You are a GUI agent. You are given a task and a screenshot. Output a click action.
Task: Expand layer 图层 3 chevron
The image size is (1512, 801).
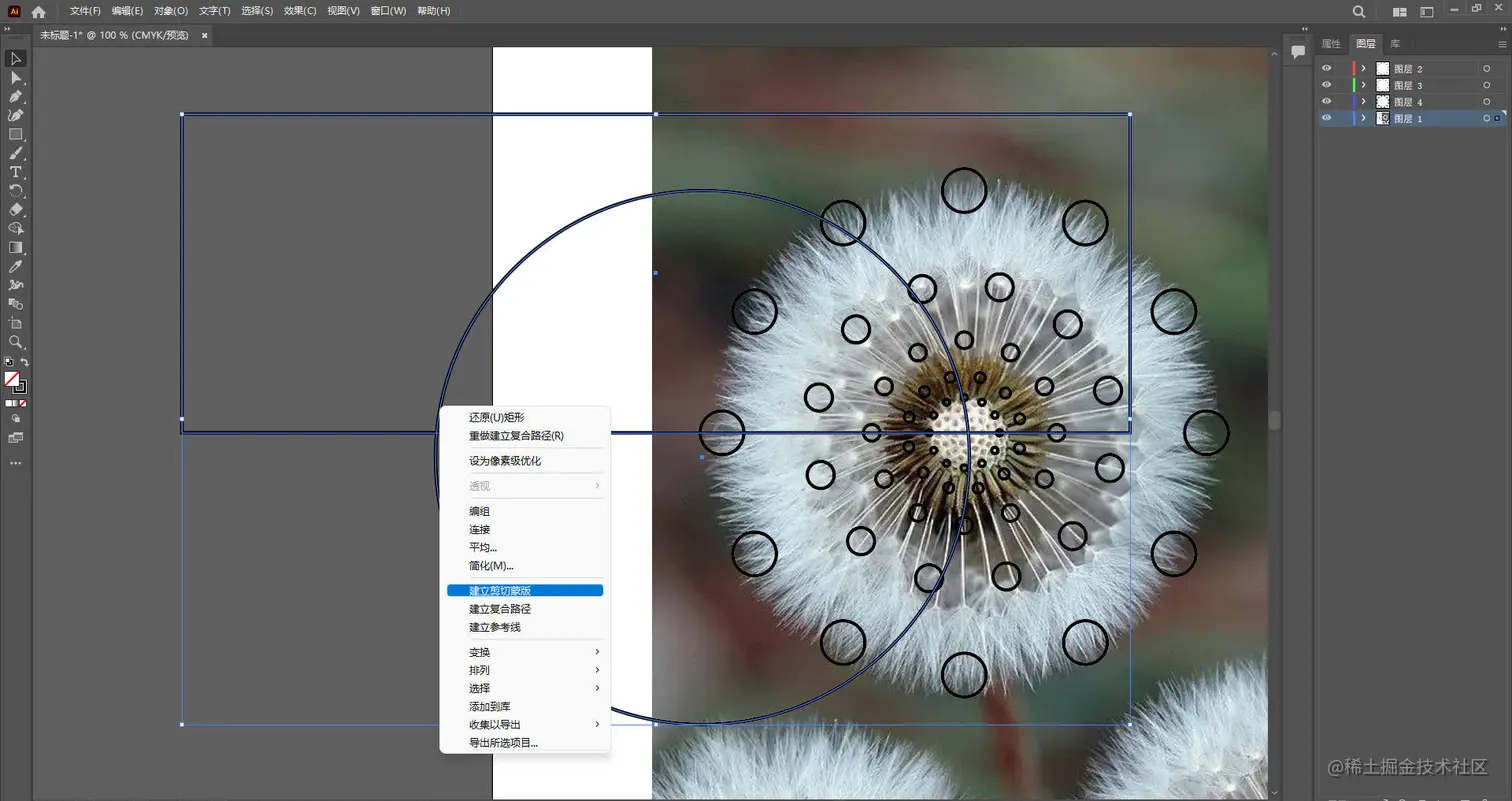(x=1363, y=85)
